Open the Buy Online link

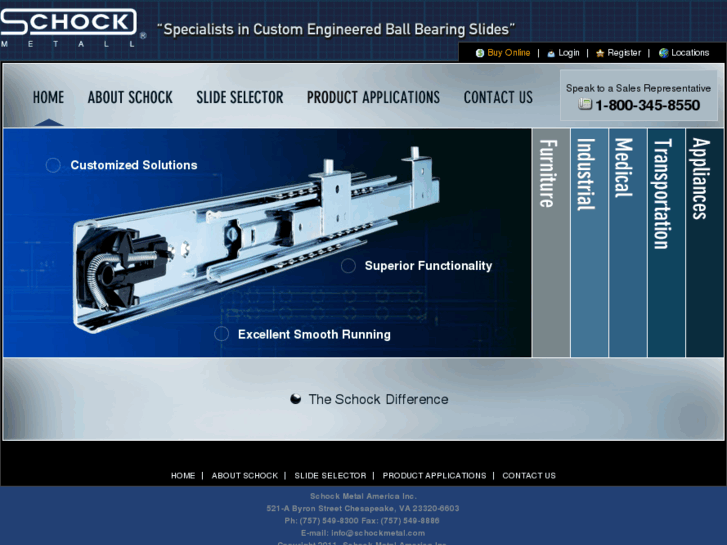509,53
